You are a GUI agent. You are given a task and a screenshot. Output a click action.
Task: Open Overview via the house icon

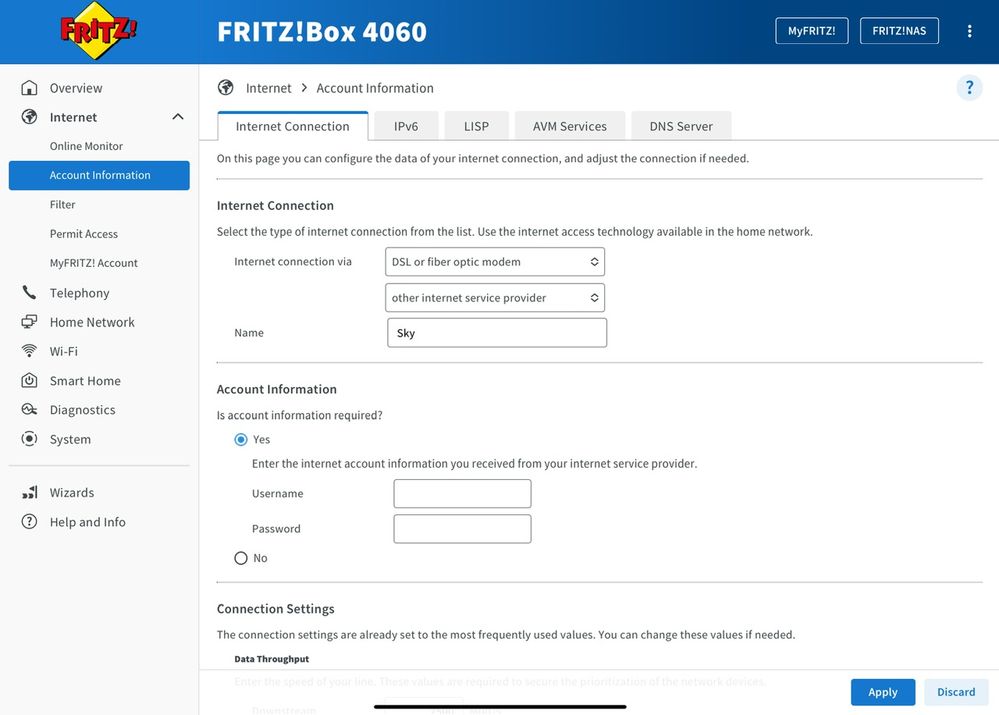(x=29, y=88)
